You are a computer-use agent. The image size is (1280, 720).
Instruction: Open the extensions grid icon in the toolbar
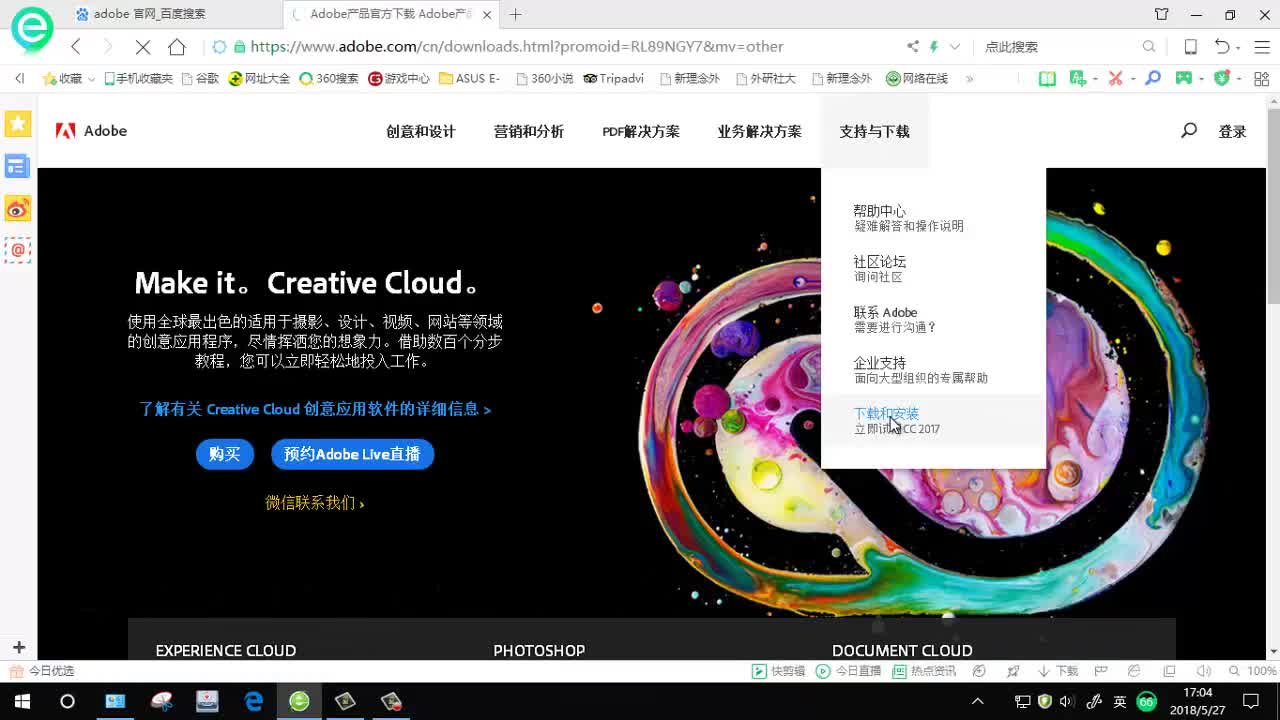click(1261, 78)
